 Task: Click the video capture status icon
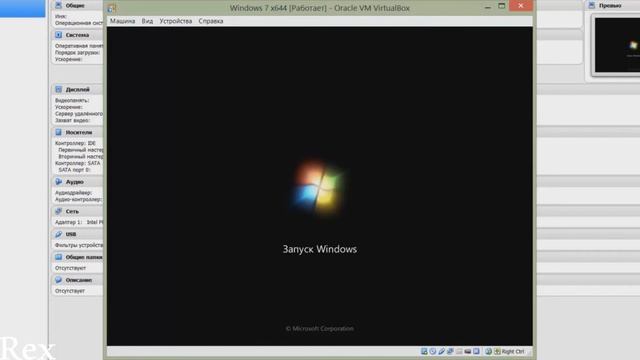468,351
